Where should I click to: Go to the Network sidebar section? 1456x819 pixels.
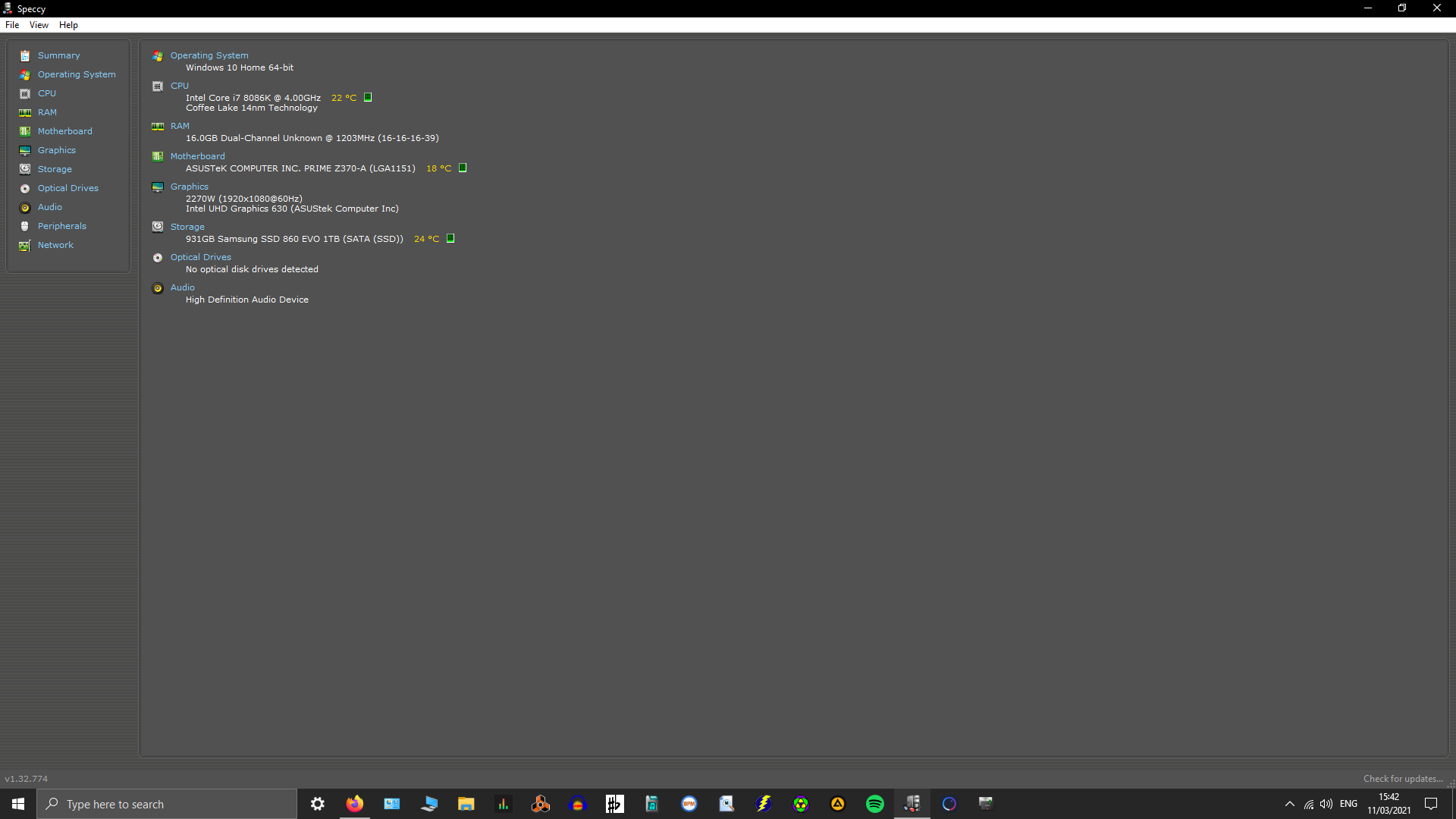tap(55, 245)
